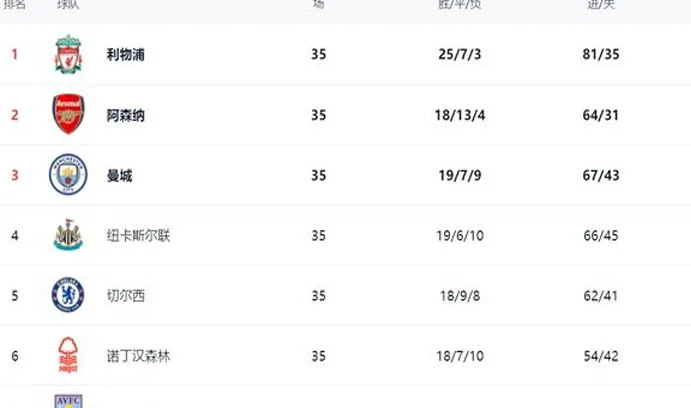Open team page for 利物浦
This screenshot has height=408, width=691.
(x=126, y=55)
